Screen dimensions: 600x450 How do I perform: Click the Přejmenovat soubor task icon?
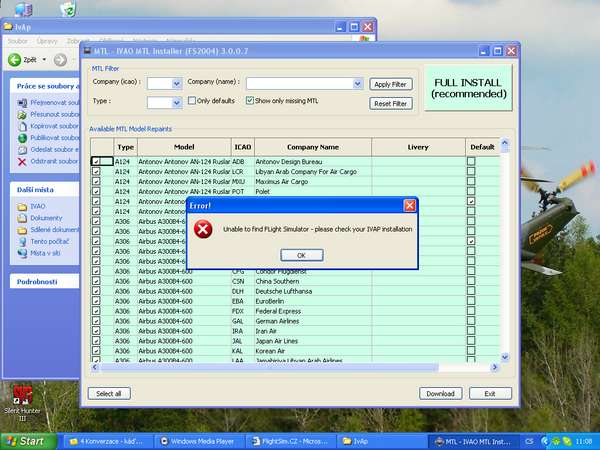click(x=22, y=102)
